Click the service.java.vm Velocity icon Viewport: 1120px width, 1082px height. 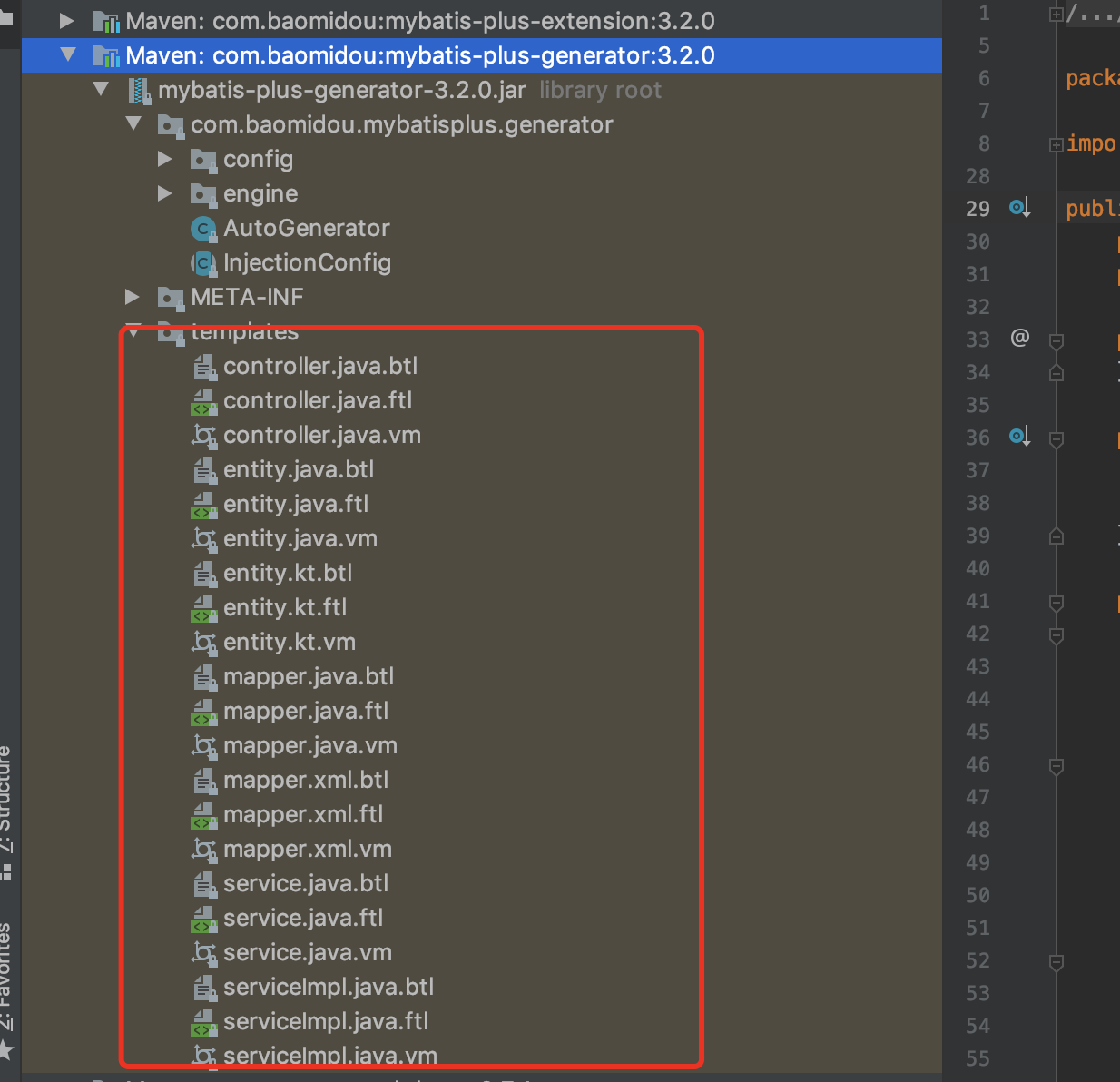203,953
